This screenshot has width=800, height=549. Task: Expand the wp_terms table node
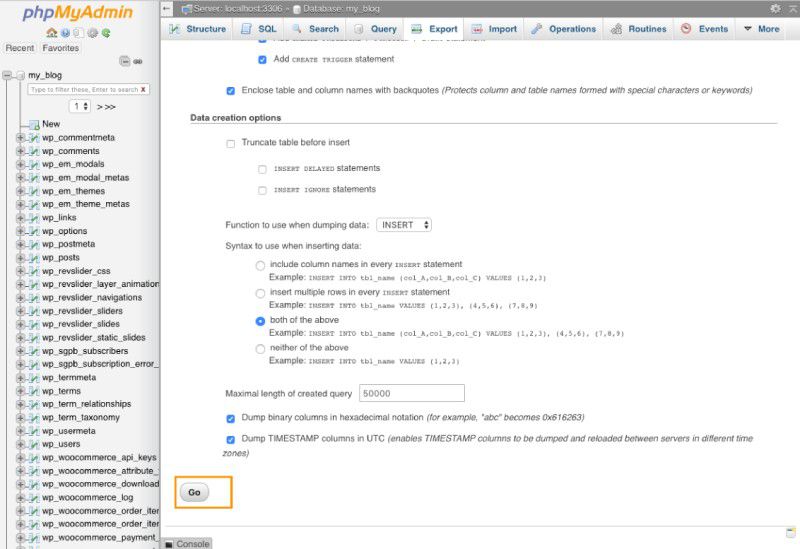pos(20,391)
